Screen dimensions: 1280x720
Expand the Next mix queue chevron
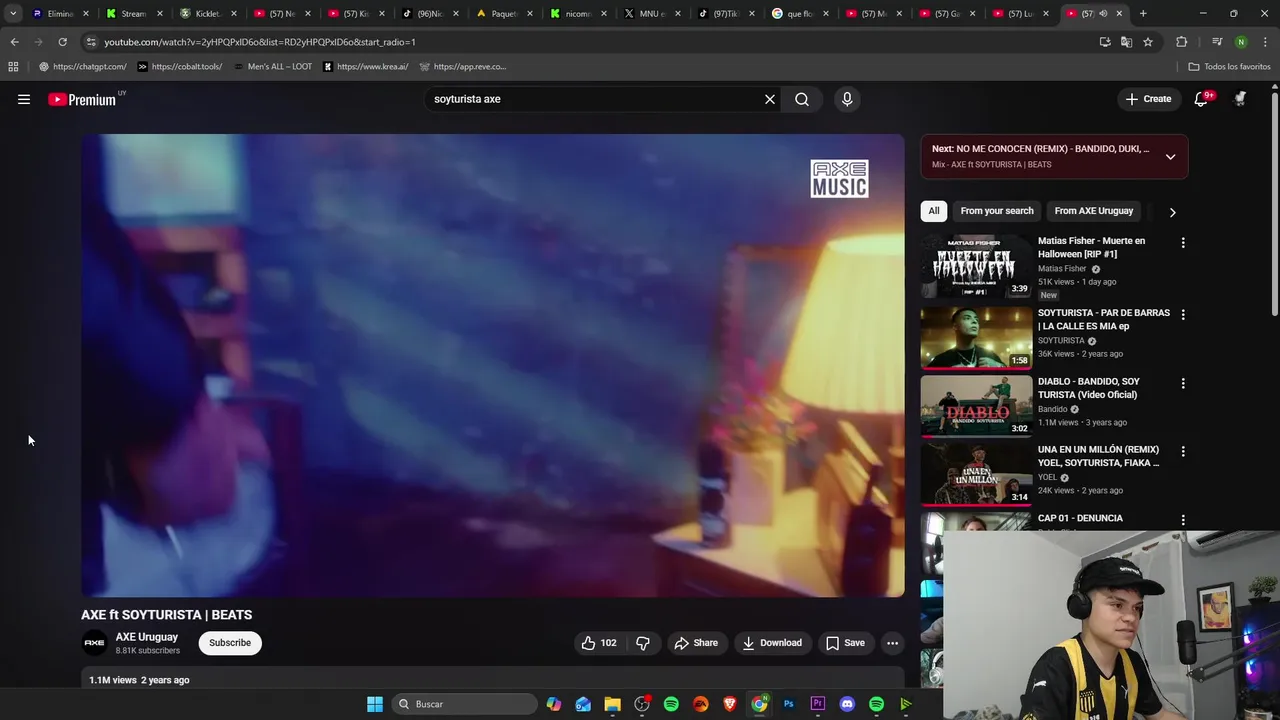1170,157
